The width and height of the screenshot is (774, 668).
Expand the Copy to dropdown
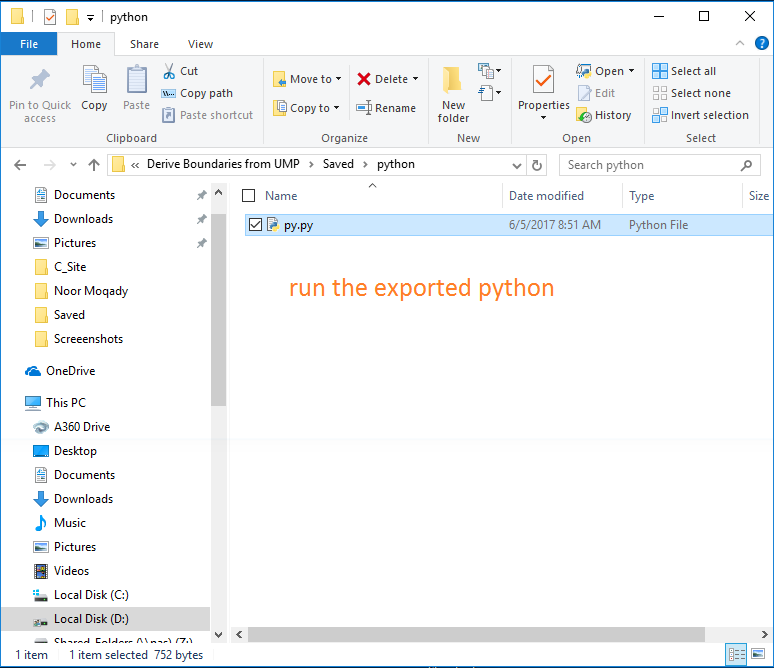[x=337, y=108]
